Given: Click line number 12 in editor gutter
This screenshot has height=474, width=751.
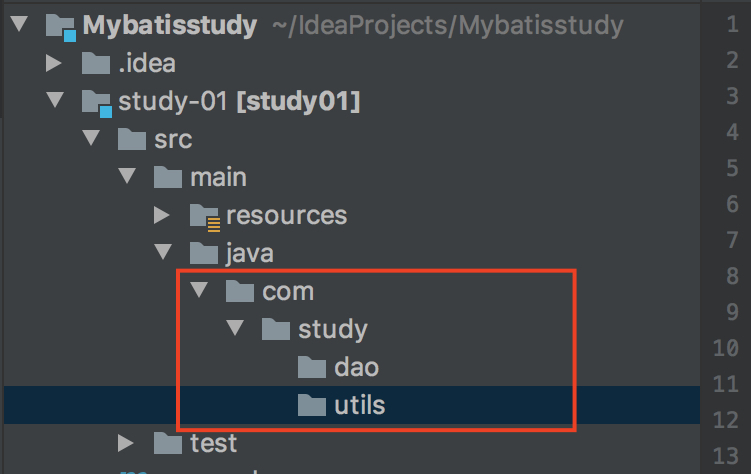Looking at the screenshot, I should 726,421.
